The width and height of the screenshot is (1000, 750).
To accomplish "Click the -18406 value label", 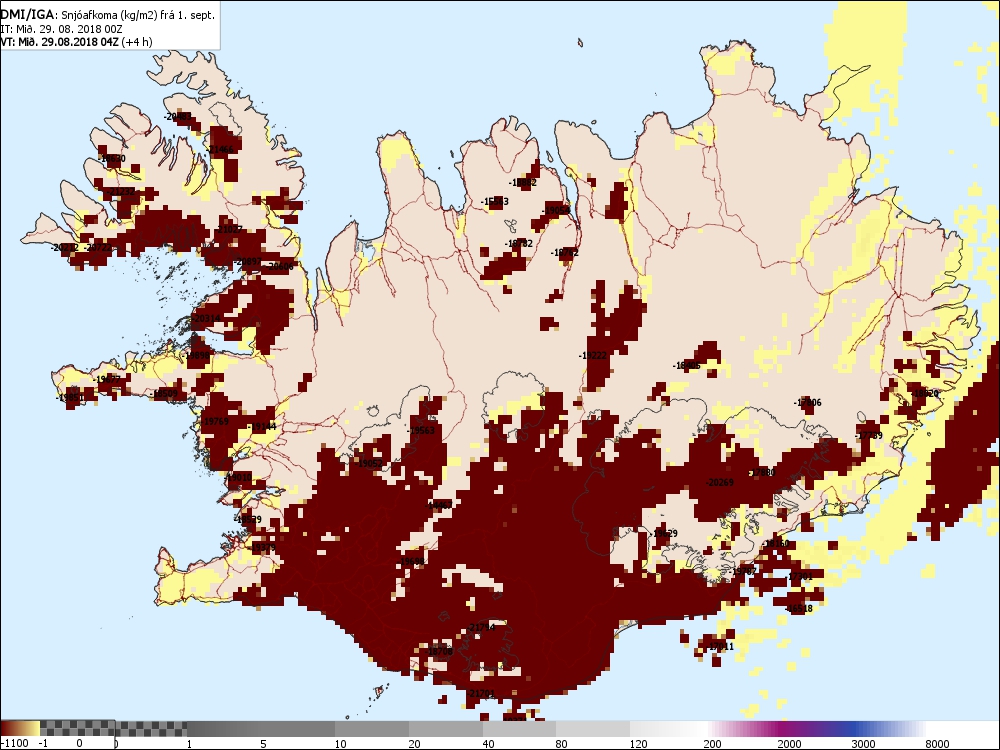I will [x=687, y=365].
